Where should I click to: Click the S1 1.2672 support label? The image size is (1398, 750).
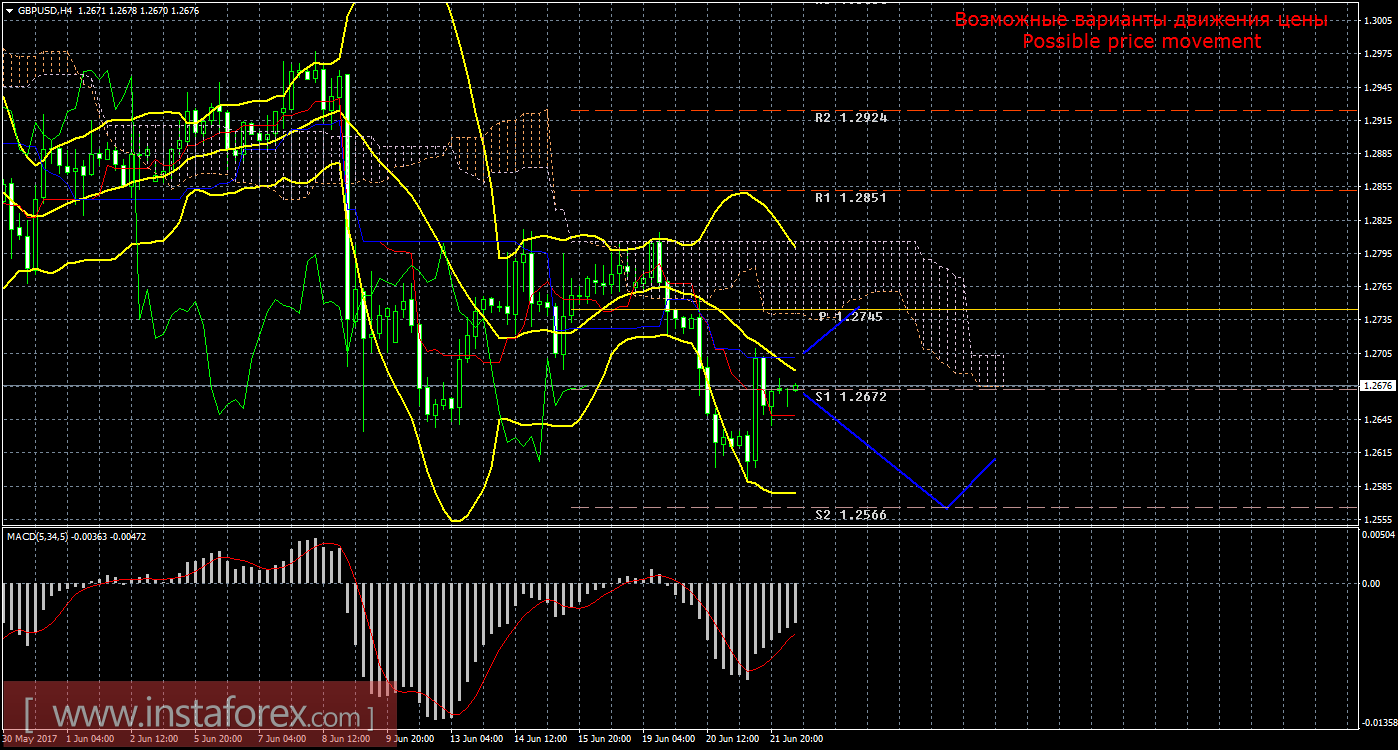click(x=851, y=397)
